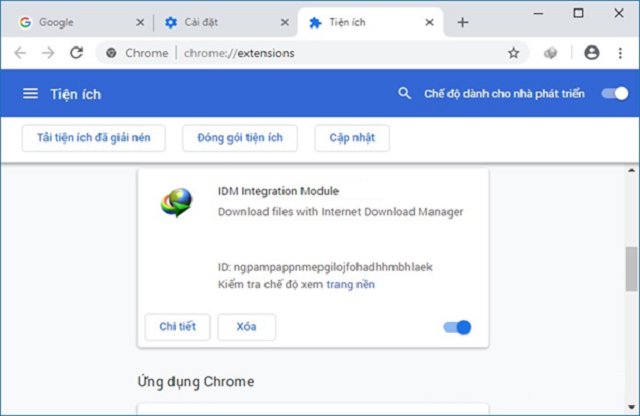
Task: Click the scrollbar down arrow
Action: tap(631, 407)
